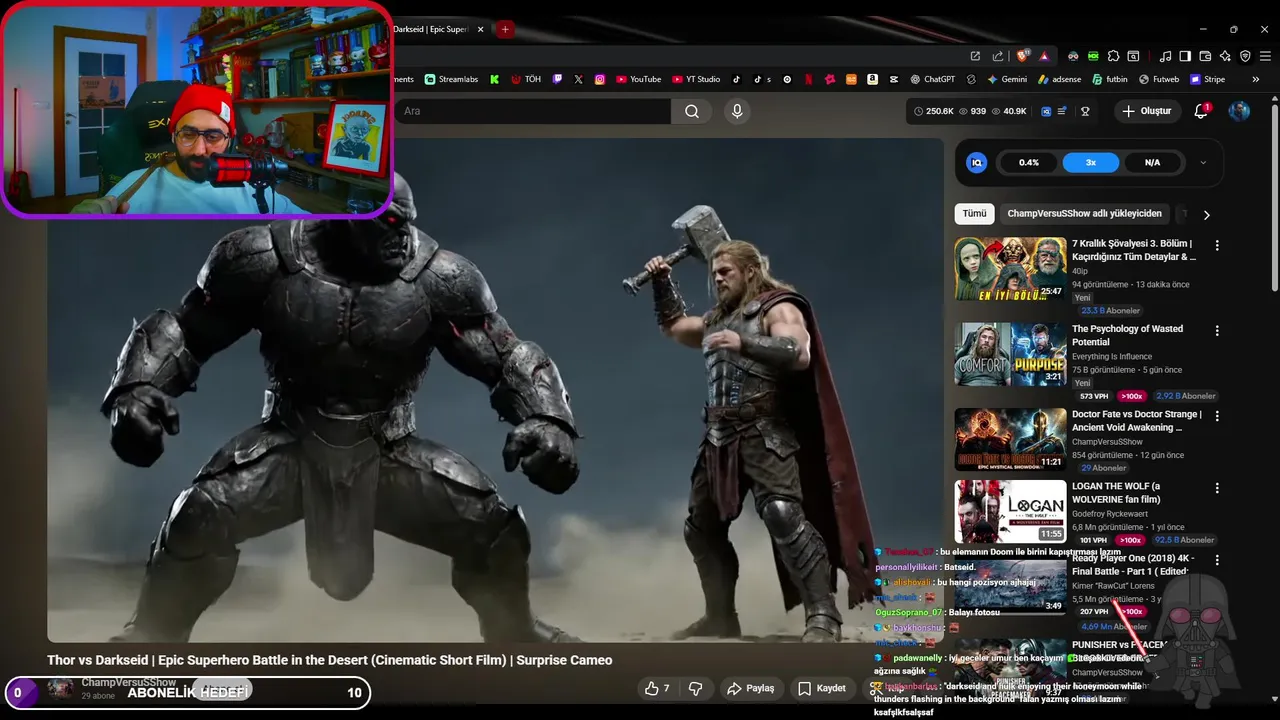Image resolution: width=1280 pixels, height=720 pixels.
Task: Select ChampVersusSShow adlı yükleyiciden chip
Action: coord(1084,213)
